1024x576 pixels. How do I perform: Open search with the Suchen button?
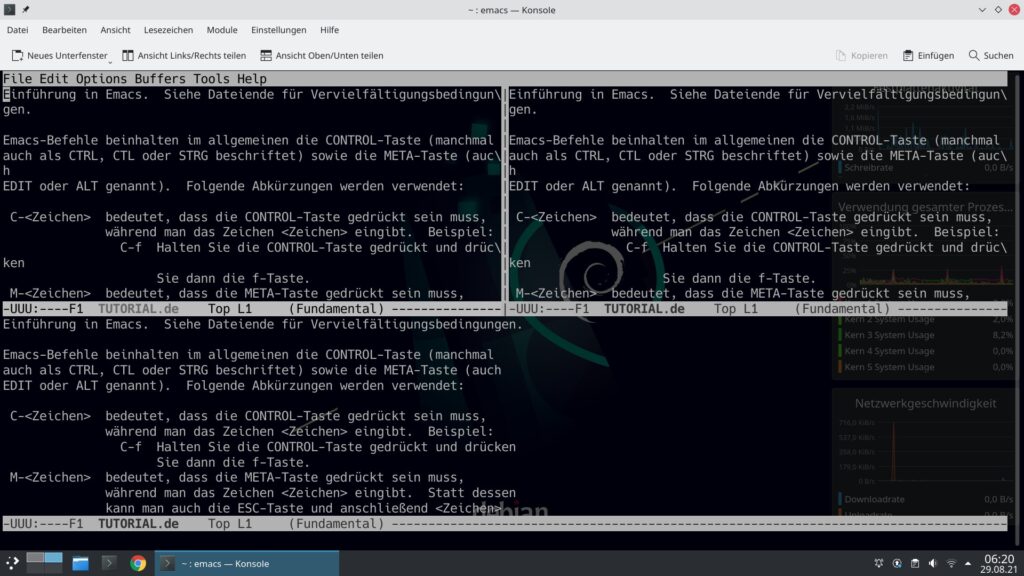[x=991, y=56]
